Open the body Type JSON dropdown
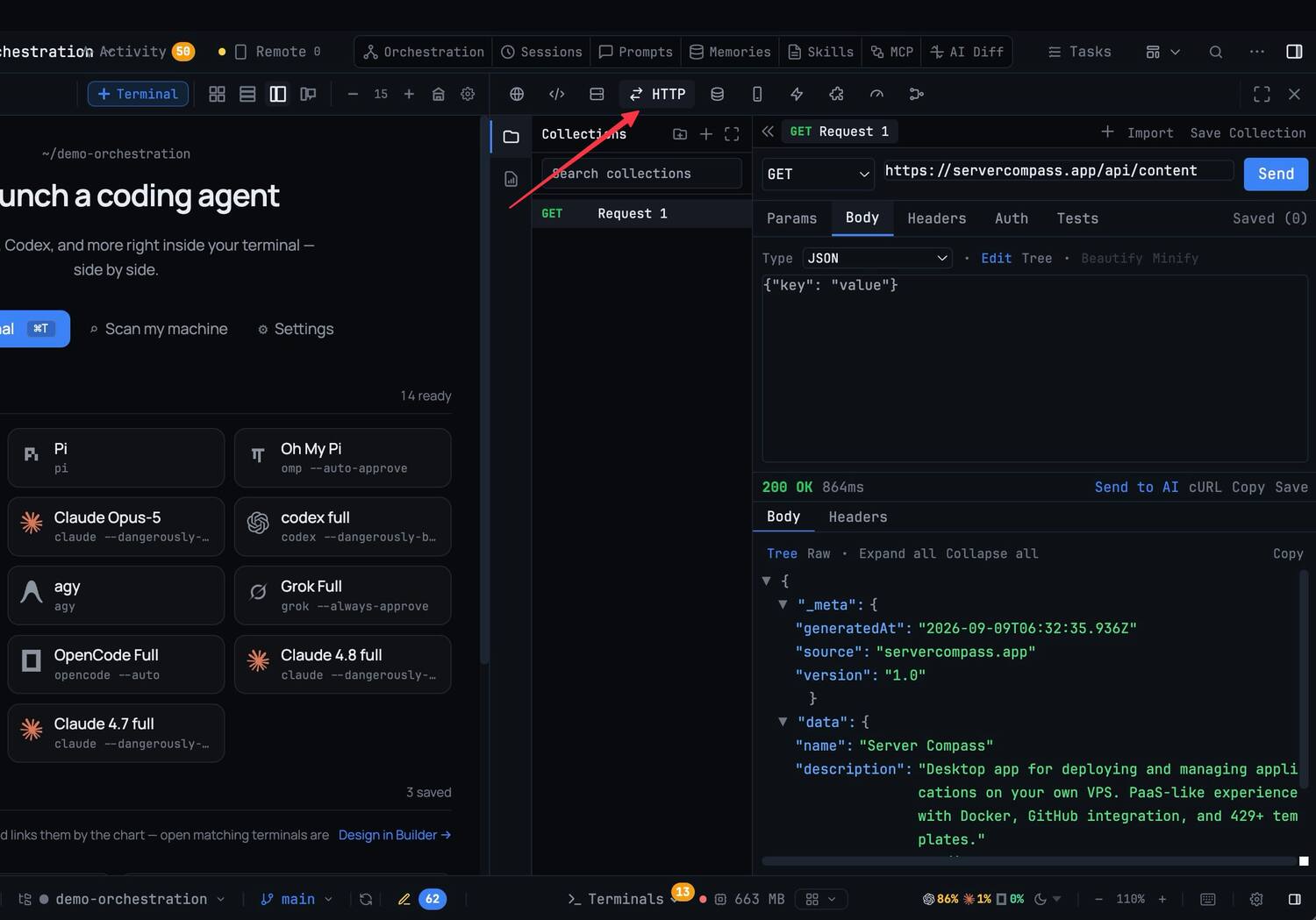Screen dimensions: 1316x920 click(877, 258)
